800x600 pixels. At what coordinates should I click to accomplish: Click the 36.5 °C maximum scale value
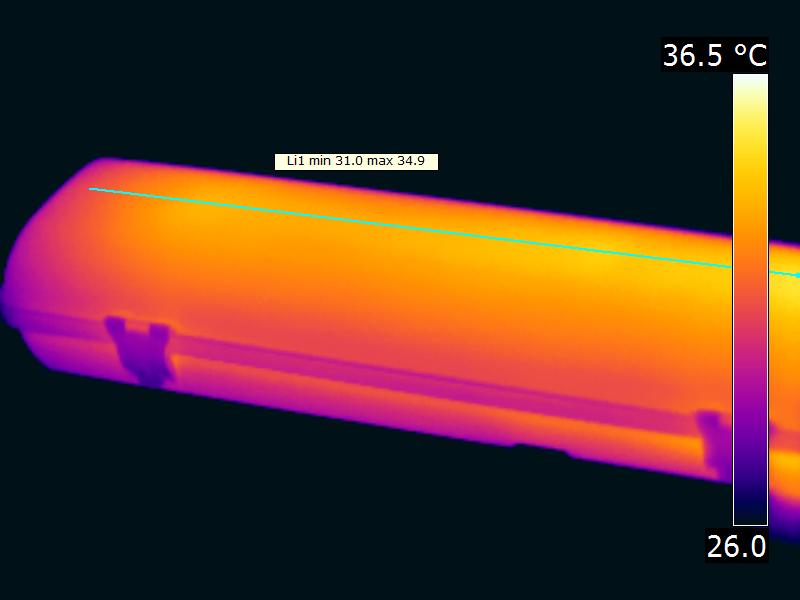(715, 55)
